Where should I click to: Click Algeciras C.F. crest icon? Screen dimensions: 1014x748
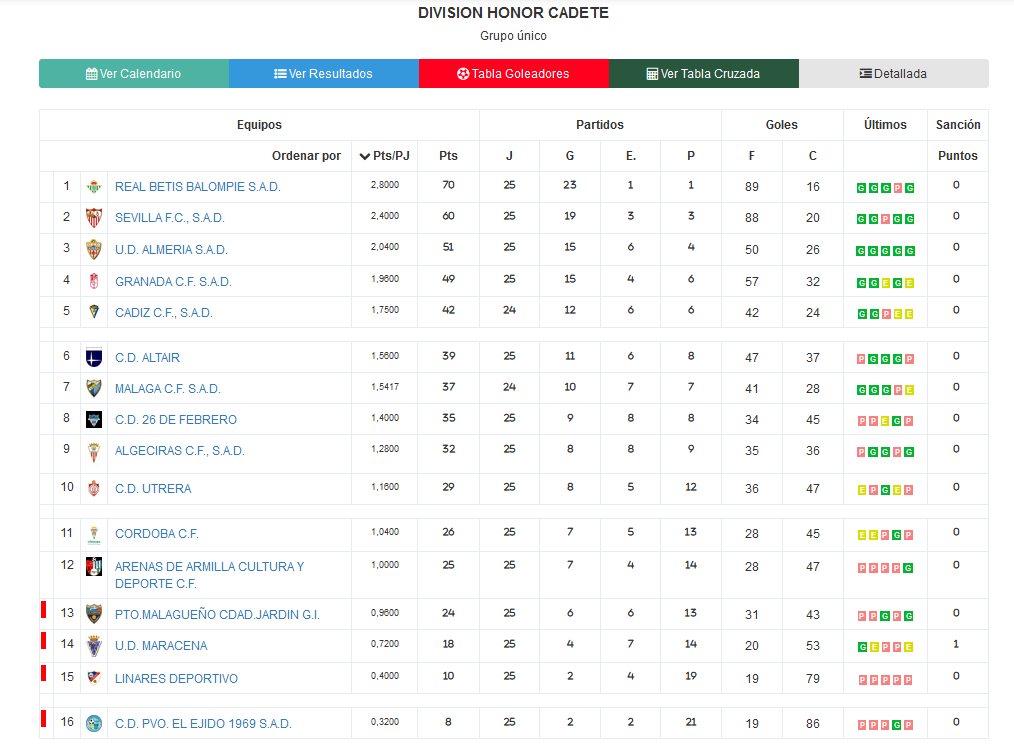[94, 451]
